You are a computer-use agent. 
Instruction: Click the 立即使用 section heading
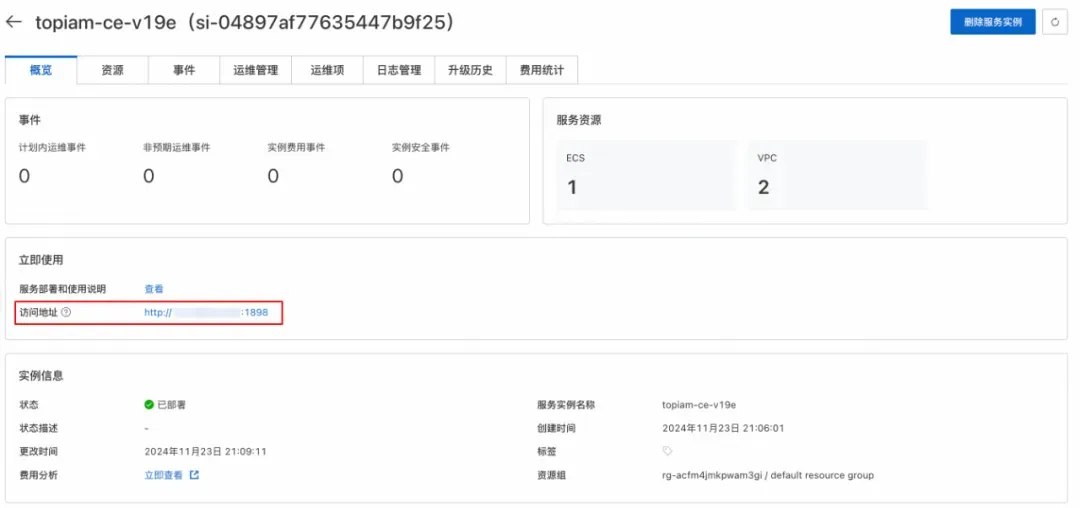(41, 260)
